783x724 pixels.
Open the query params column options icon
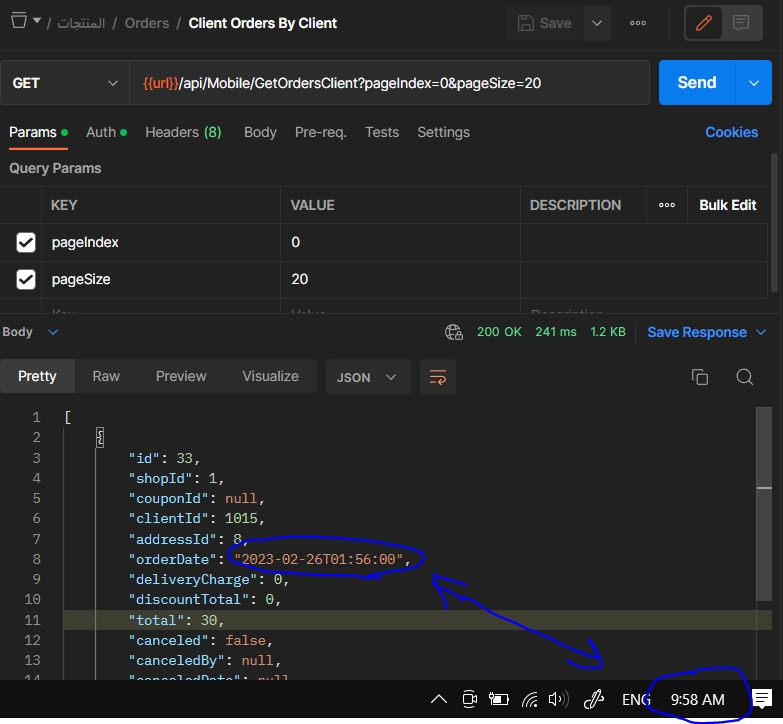[667, 205]
